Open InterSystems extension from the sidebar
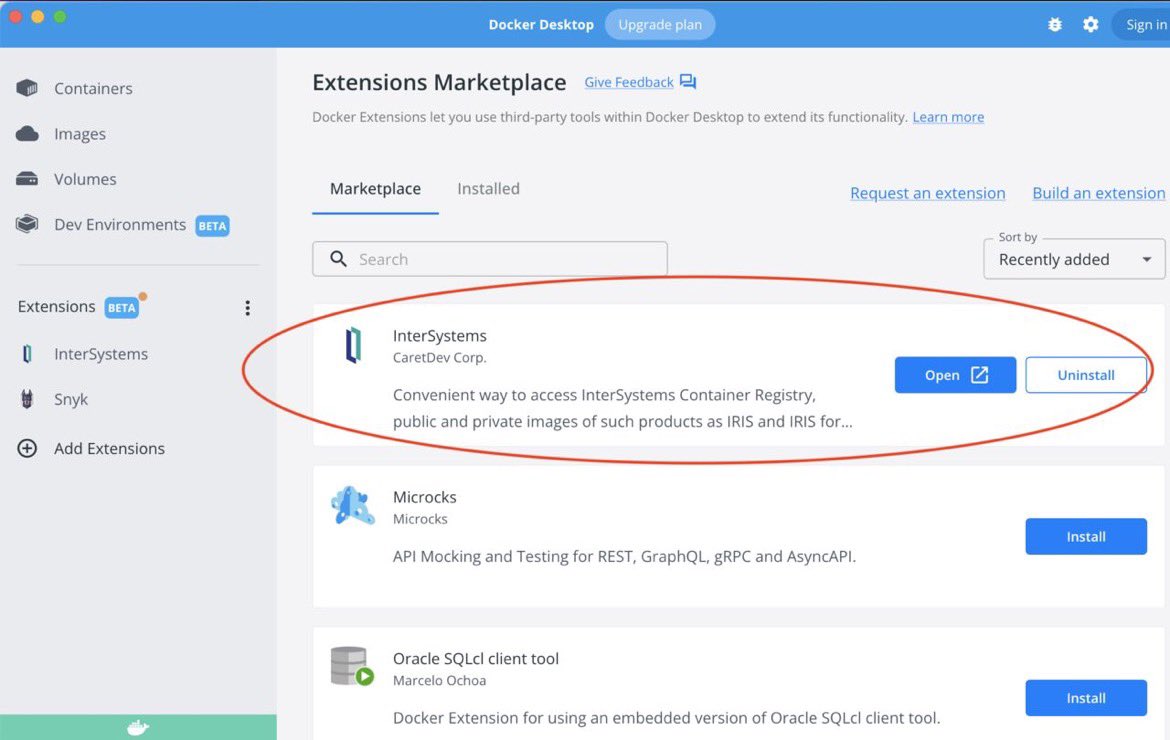The width and height of the screenshot is (1170, 740). pyautogui.click(x=101, y=354)
